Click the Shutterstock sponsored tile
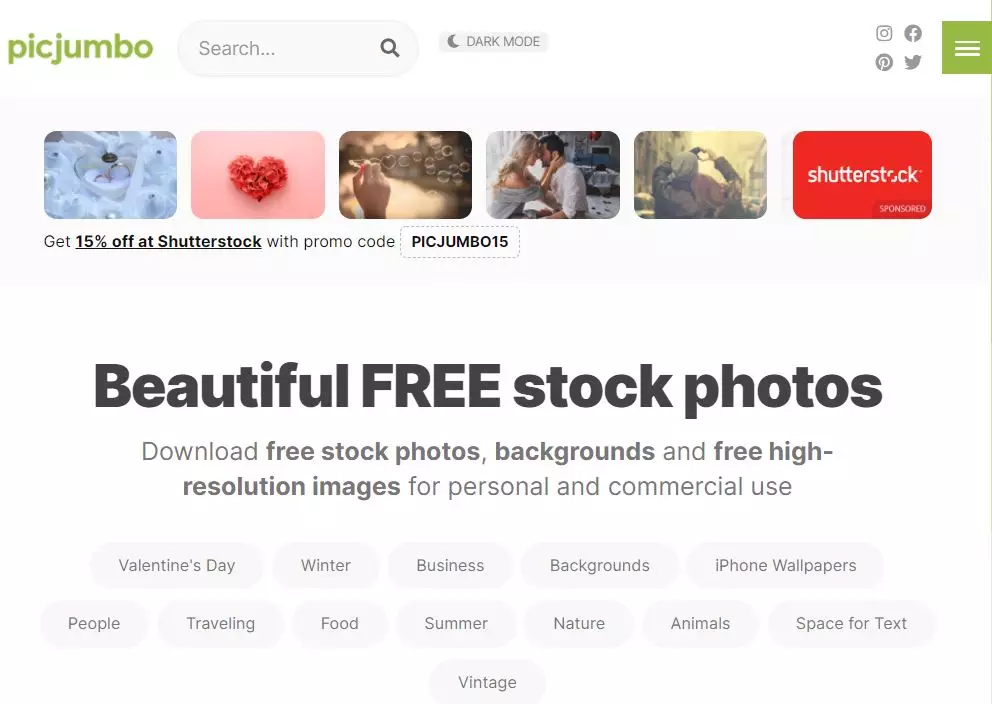Viewport: 992px width, 704px height. point(862,175)
